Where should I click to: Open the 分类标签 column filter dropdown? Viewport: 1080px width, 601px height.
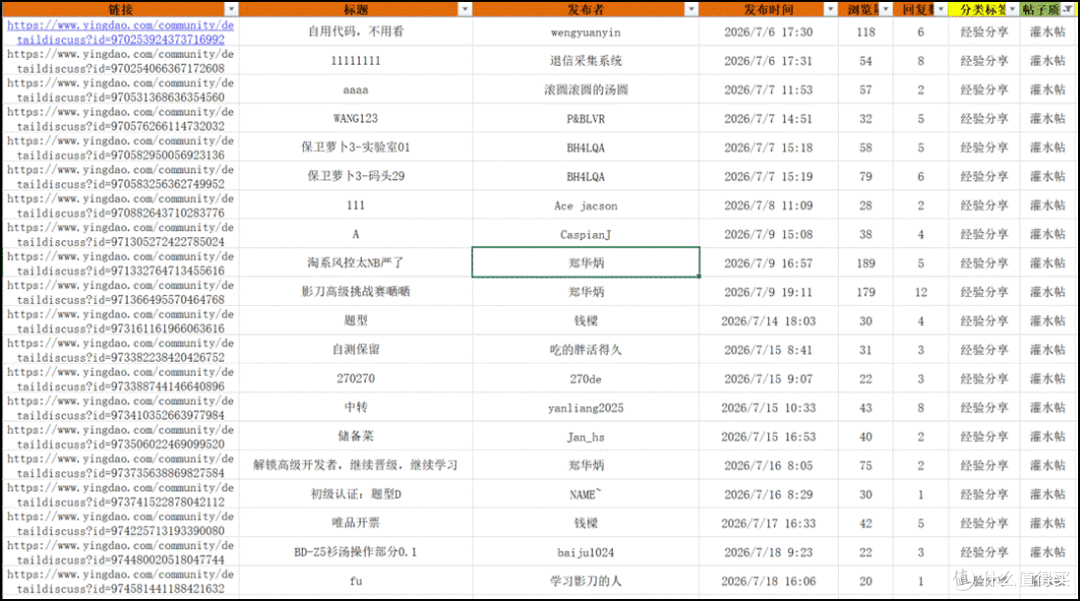pyautogui.click(x=1012, y=9)
